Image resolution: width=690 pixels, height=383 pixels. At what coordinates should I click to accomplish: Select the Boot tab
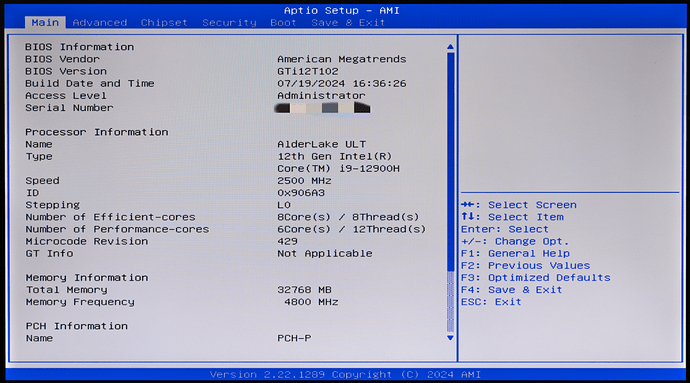pyautogui.click(x=283, y=22)
